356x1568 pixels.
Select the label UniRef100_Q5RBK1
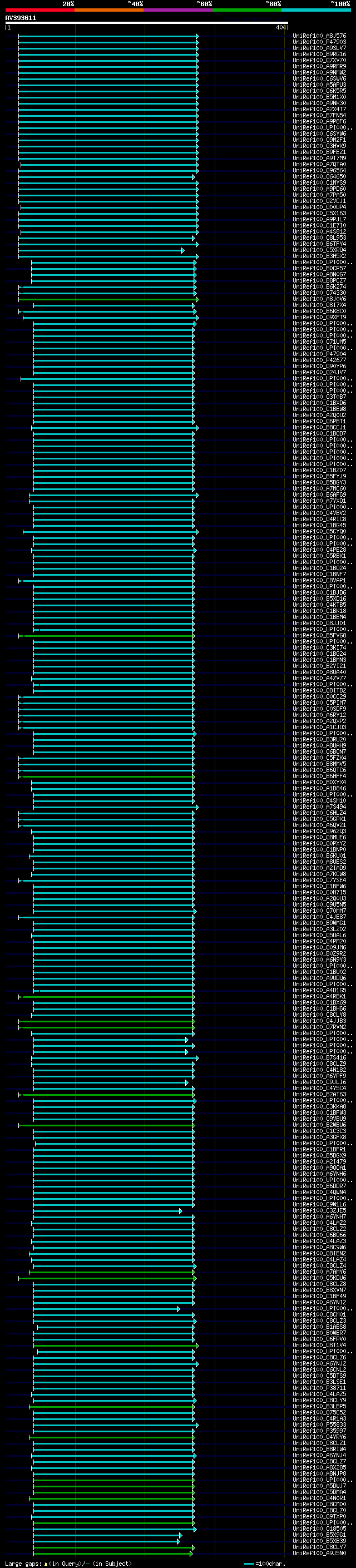coord(319,556)
